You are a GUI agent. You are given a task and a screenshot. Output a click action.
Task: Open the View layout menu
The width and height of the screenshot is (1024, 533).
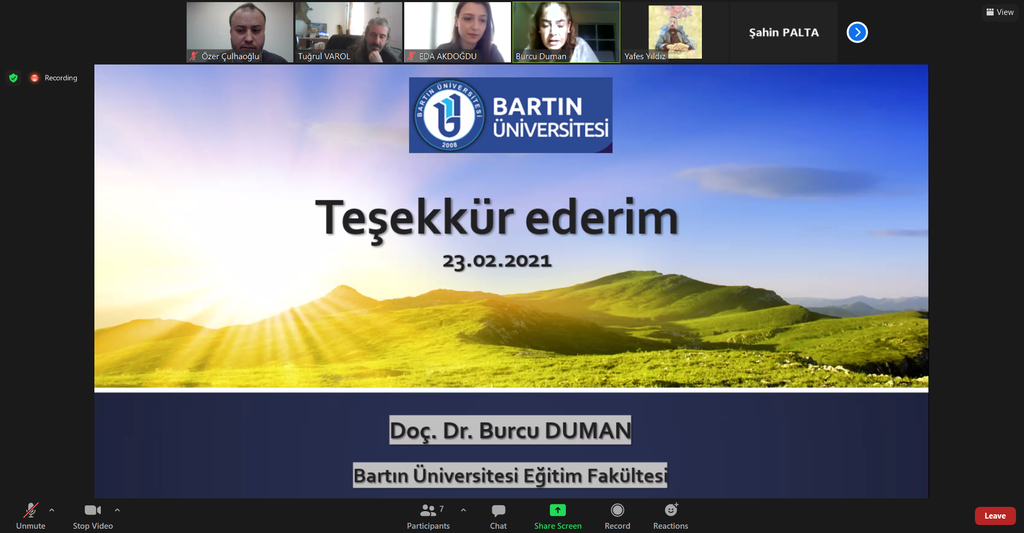tap(999, 12)
